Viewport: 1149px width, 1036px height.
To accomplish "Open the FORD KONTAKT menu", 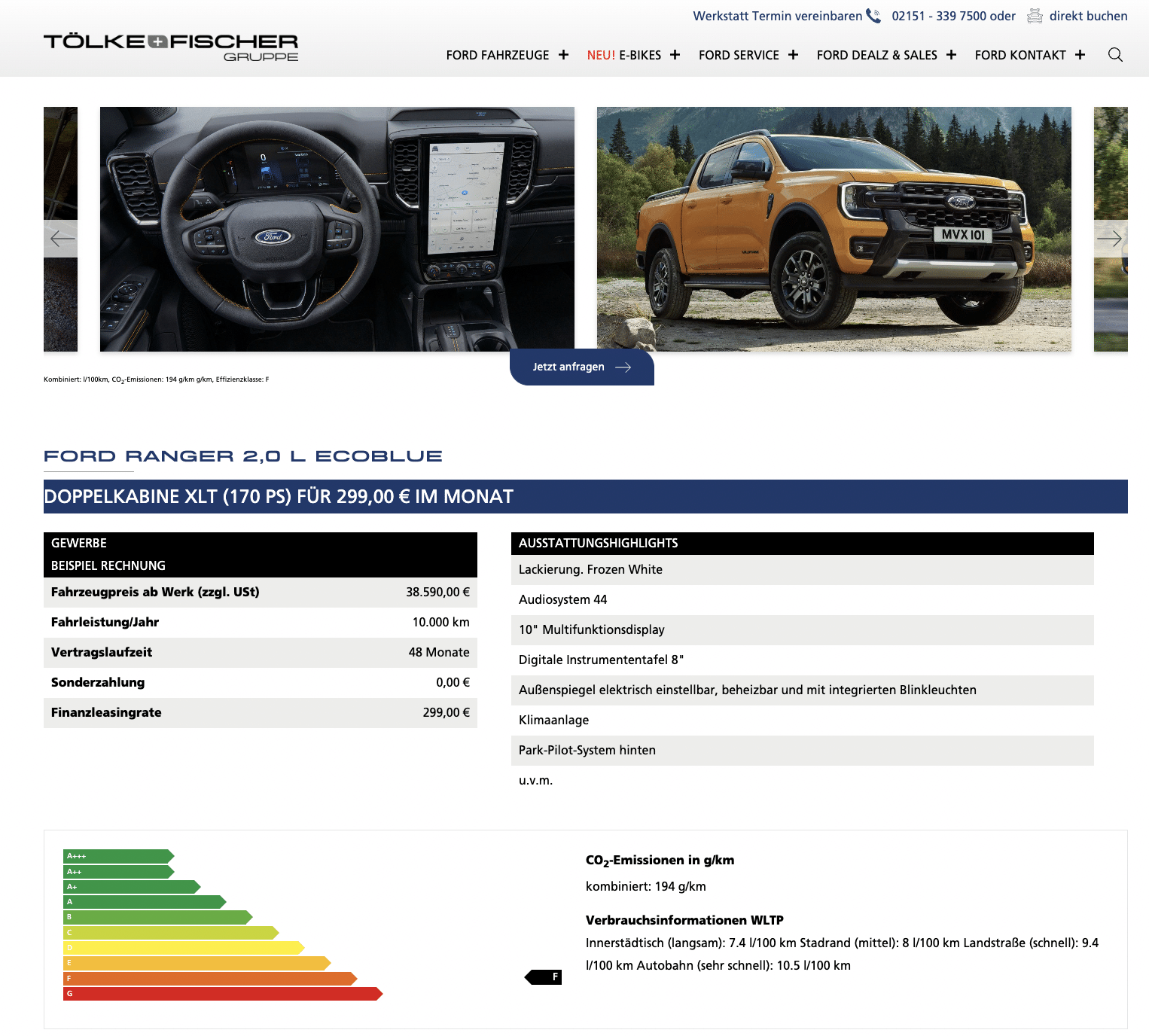I will [1020, 55].
